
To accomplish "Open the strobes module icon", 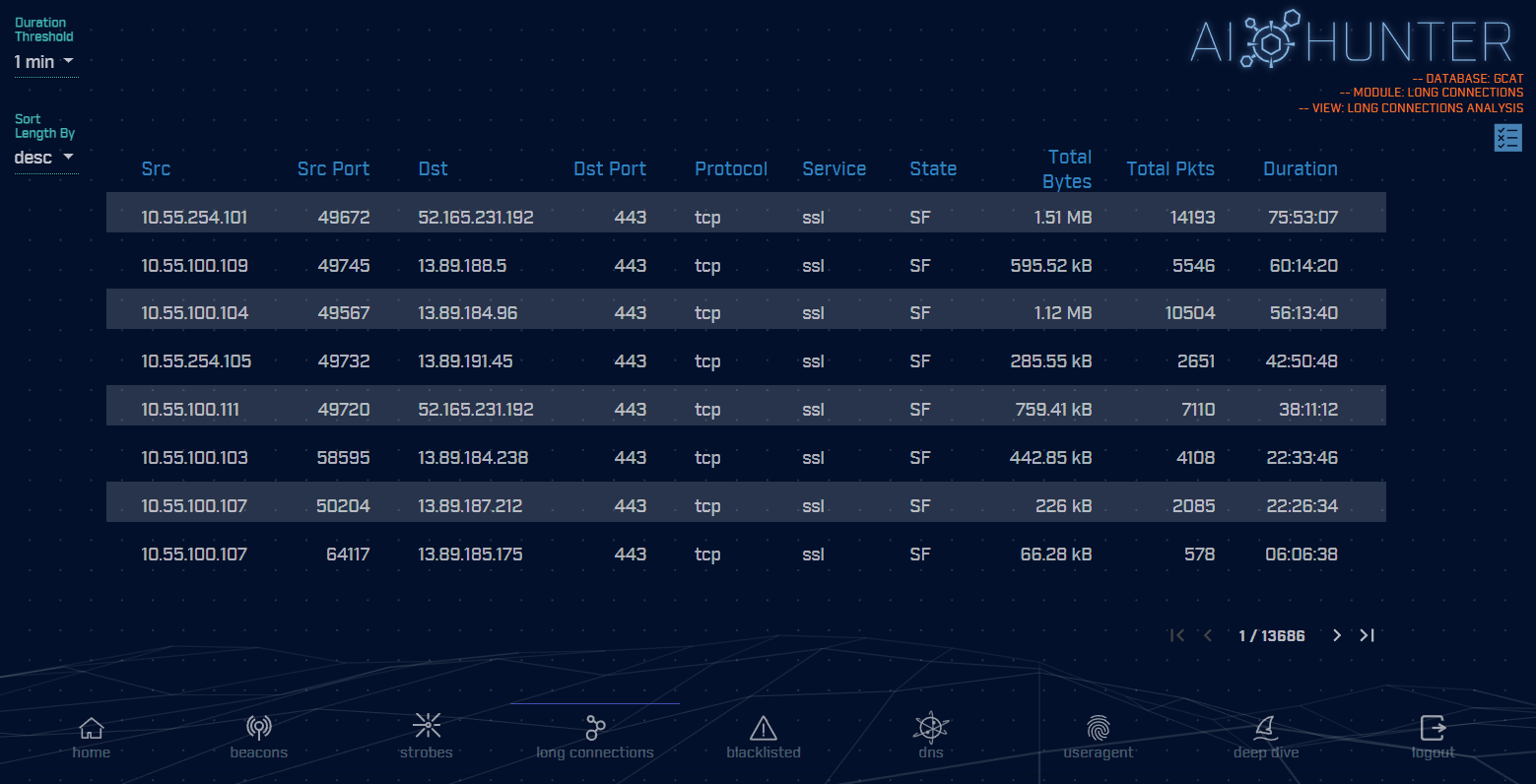I will click(x=427, y=728).
